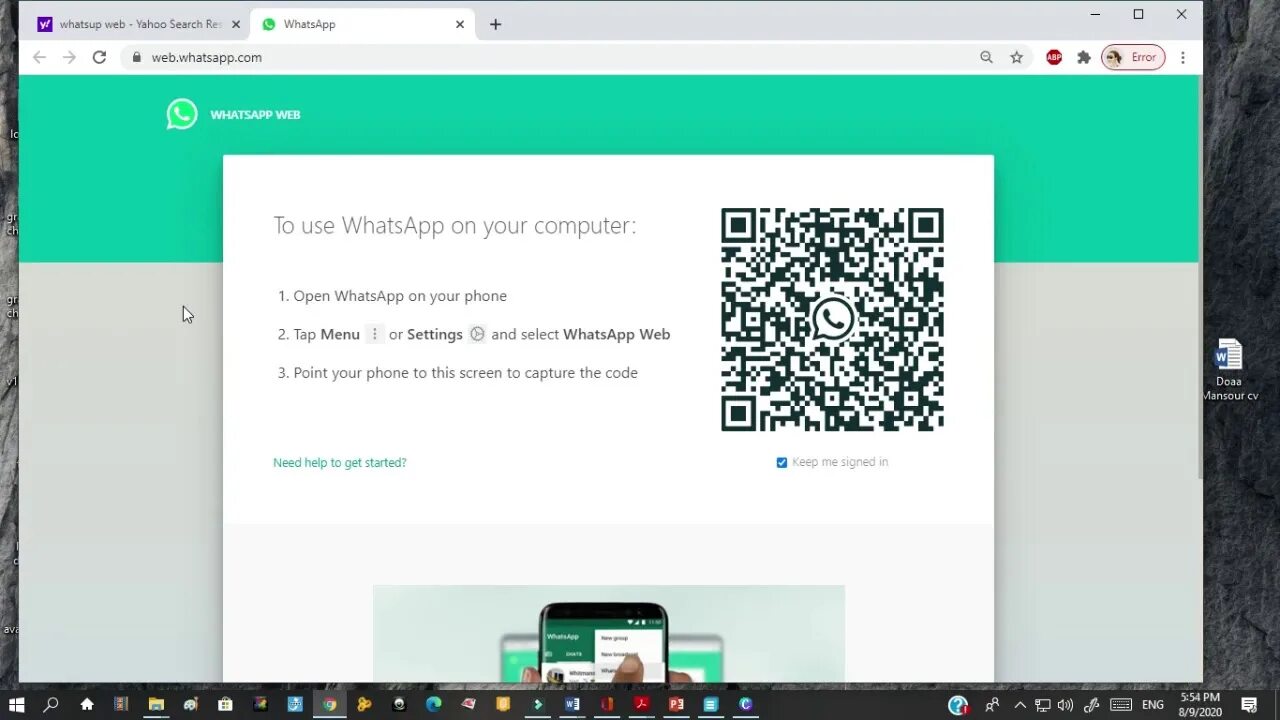Open Microsoft Store from the taskbar

click(x=225, y=704)
